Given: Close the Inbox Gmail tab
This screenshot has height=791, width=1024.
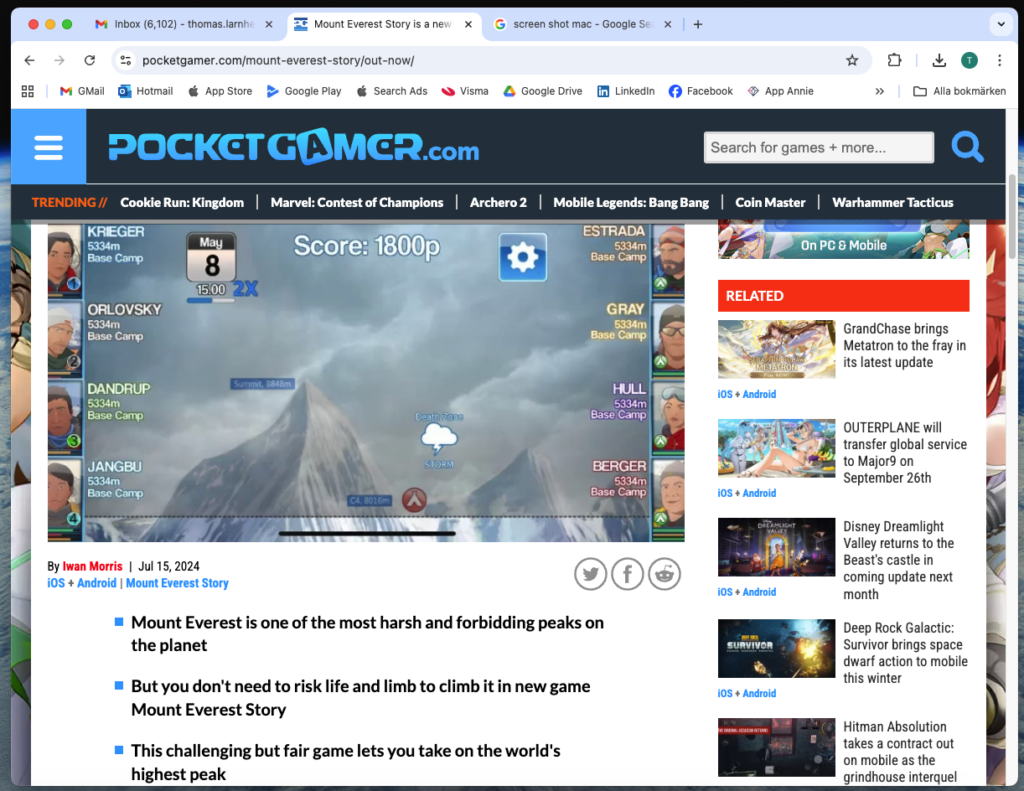Looking at the screenshot, I should tap(268, 24).
